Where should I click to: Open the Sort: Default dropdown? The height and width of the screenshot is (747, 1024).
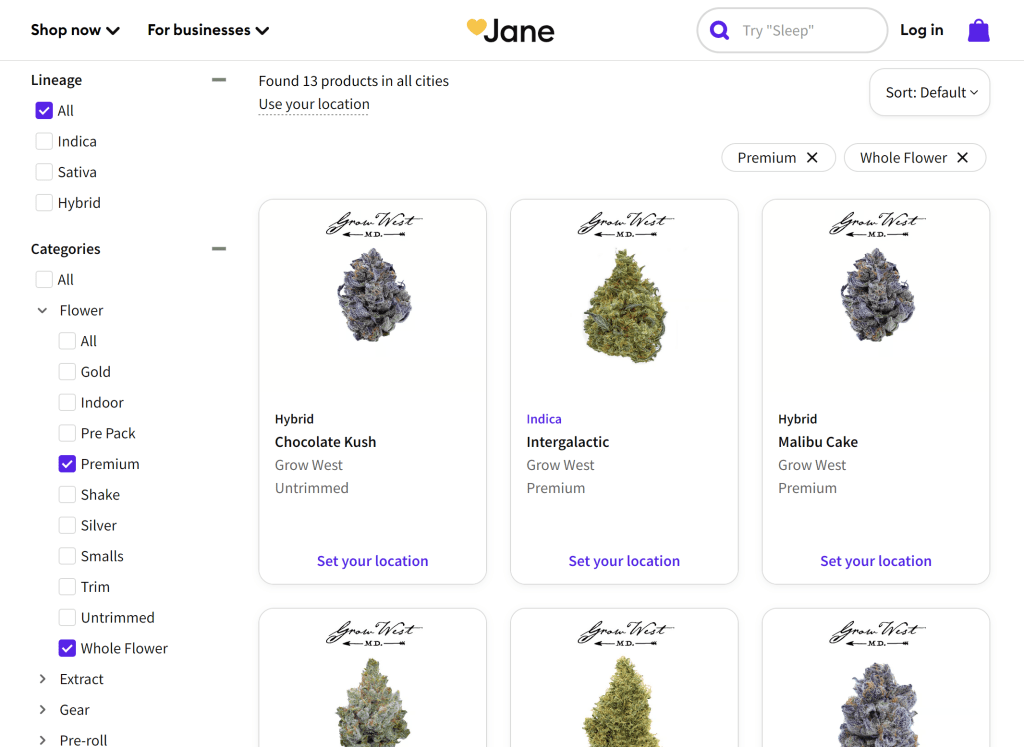[930, 93]
